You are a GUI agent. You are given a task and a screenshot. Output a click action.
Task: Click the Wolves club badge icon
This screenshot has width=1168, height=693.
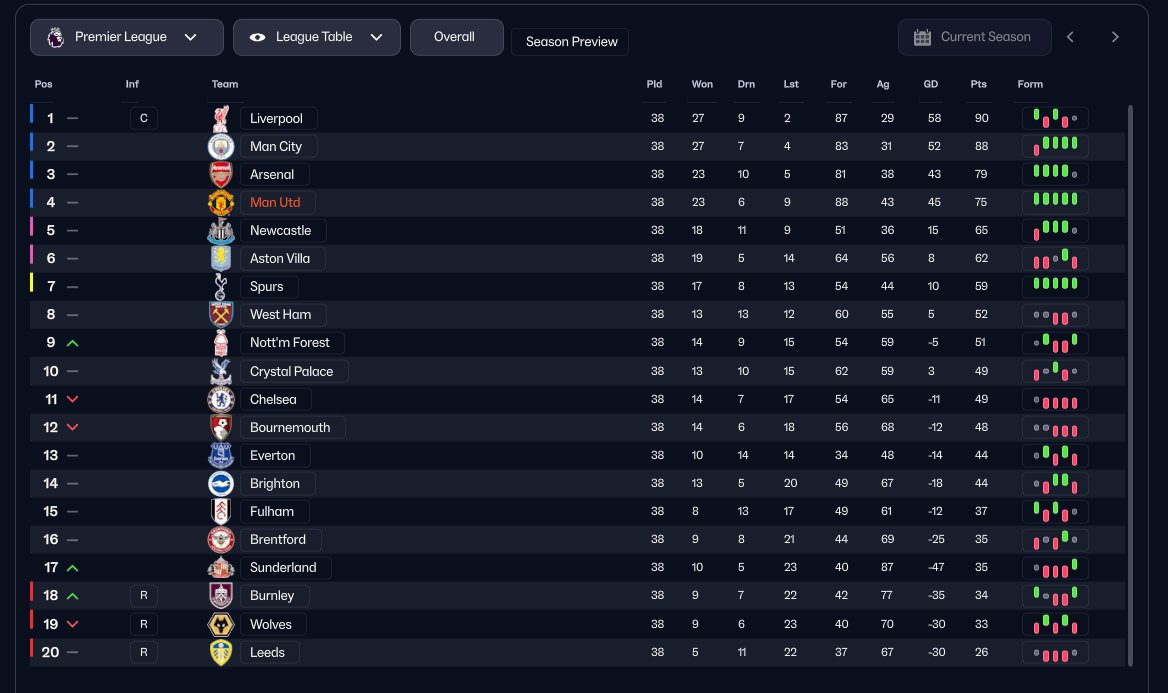click(x=220, y=624)
